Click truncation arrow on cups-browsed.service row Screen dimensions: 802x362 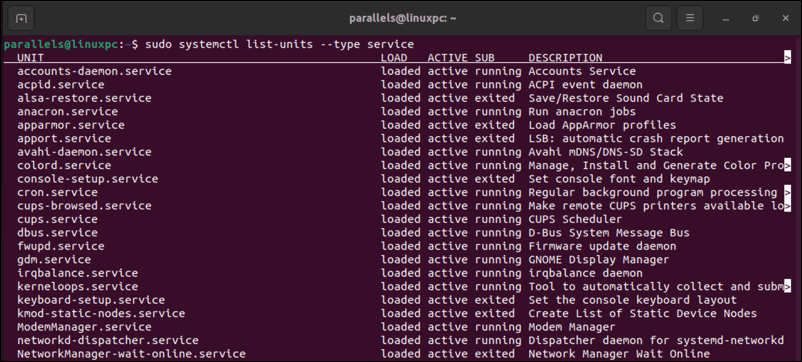tap(787, 206)
